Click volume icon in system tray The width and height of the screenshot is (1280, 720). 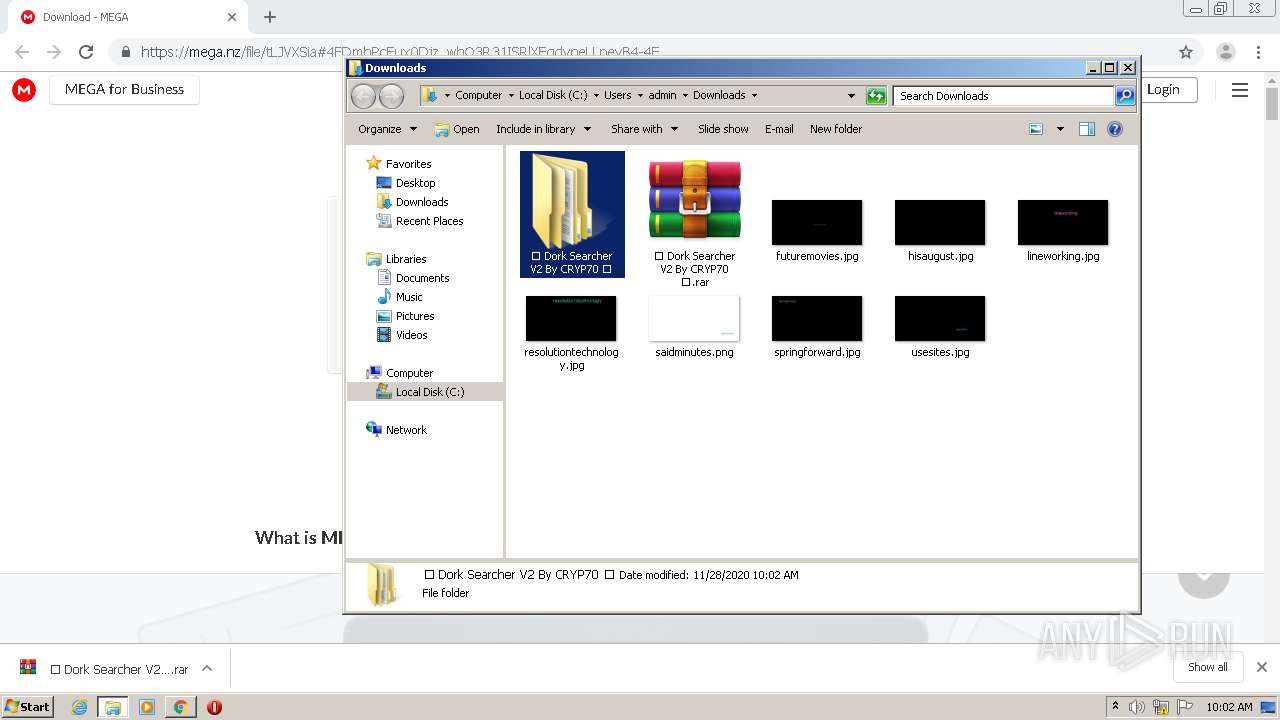tap(1137, 707)
